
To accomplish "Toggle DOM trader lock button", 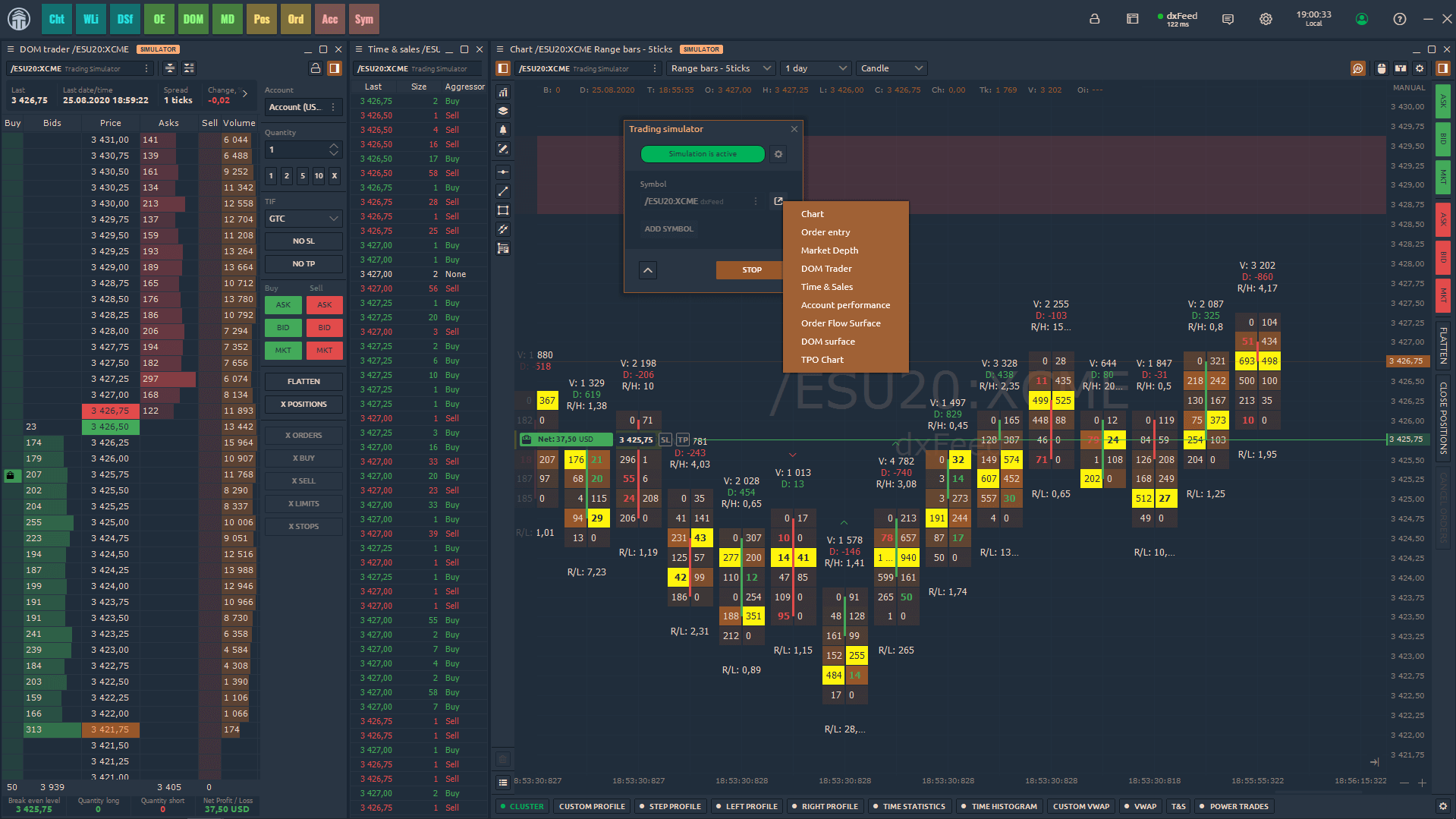I will click(x=316, y=68).
